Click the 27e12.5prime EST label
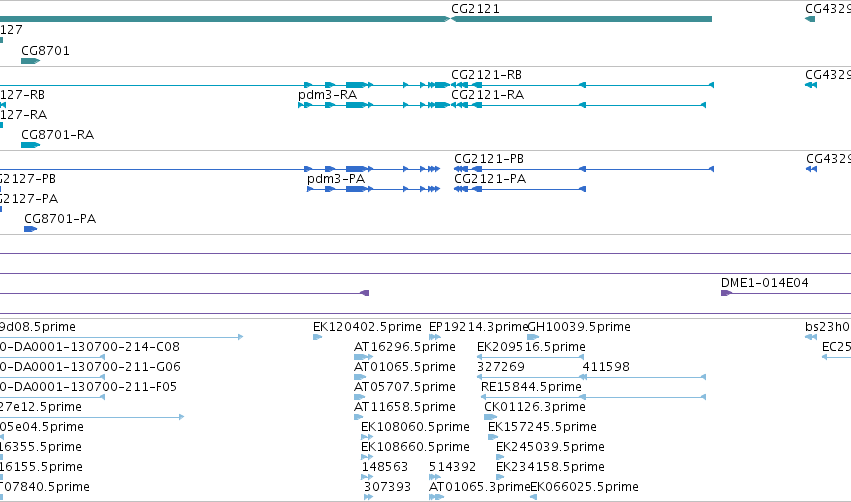The image size is (851, 502). tap(41, 407)
